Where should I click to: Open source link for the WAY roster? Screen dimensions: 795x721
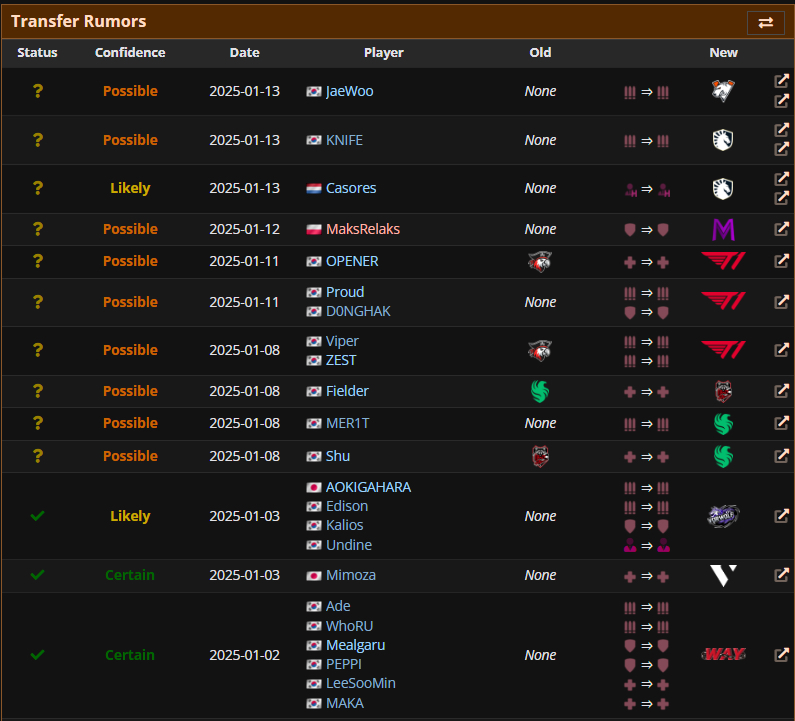click(781, 655)
